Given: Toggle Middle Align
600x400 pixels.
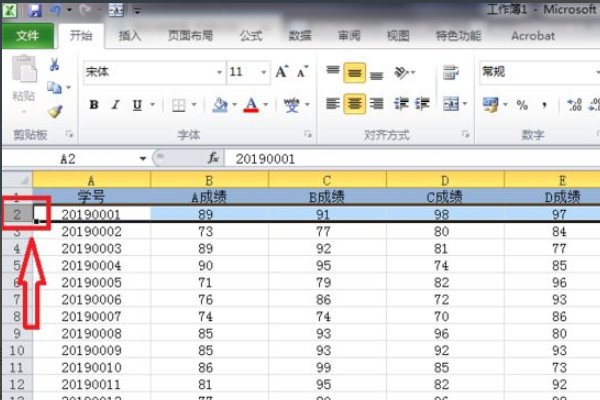Looking at the screenshot, I should pos(354,73).
